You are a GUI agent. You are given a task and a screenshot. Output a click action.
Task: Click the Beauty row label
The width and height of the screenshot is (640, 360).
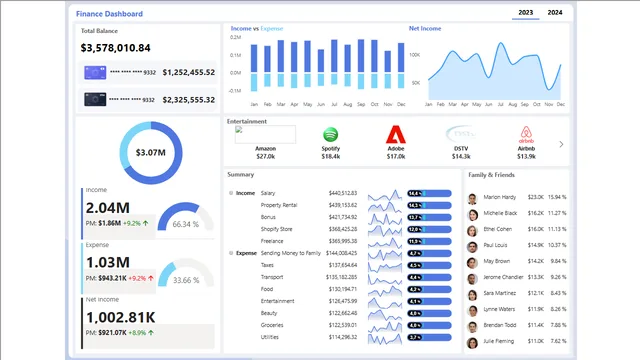tap(269, 313)
